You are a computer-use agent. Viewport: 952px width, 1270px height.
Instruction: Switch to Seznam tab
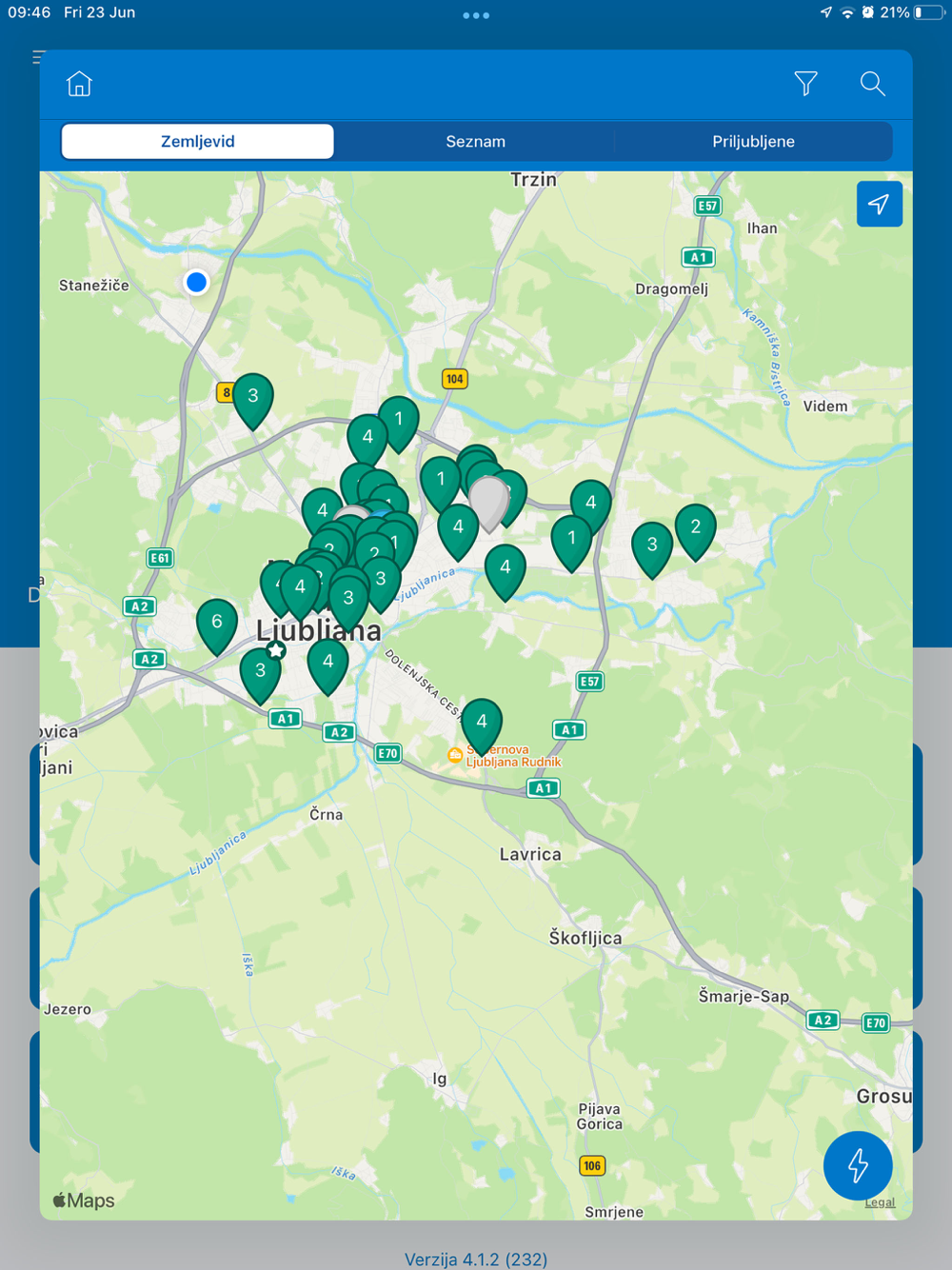[476, 141]
